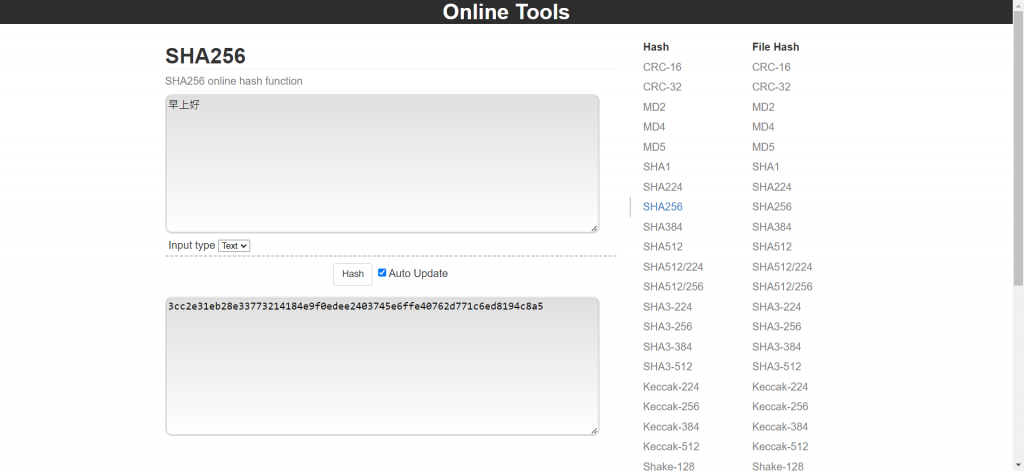Click inside the input text area
Viewport: 1024px width, 471px height.
click(382, 163)
